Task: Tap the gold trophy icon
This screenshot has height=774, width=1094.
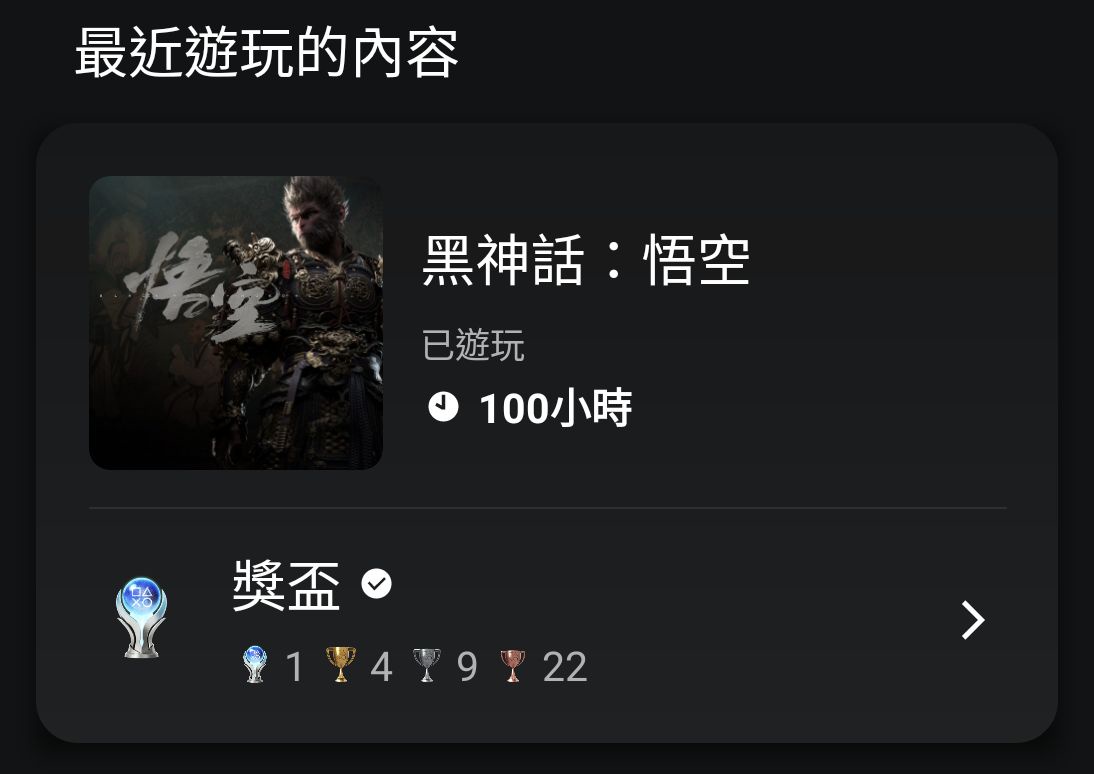Action: pyautogui.click(x=340, y=664)
